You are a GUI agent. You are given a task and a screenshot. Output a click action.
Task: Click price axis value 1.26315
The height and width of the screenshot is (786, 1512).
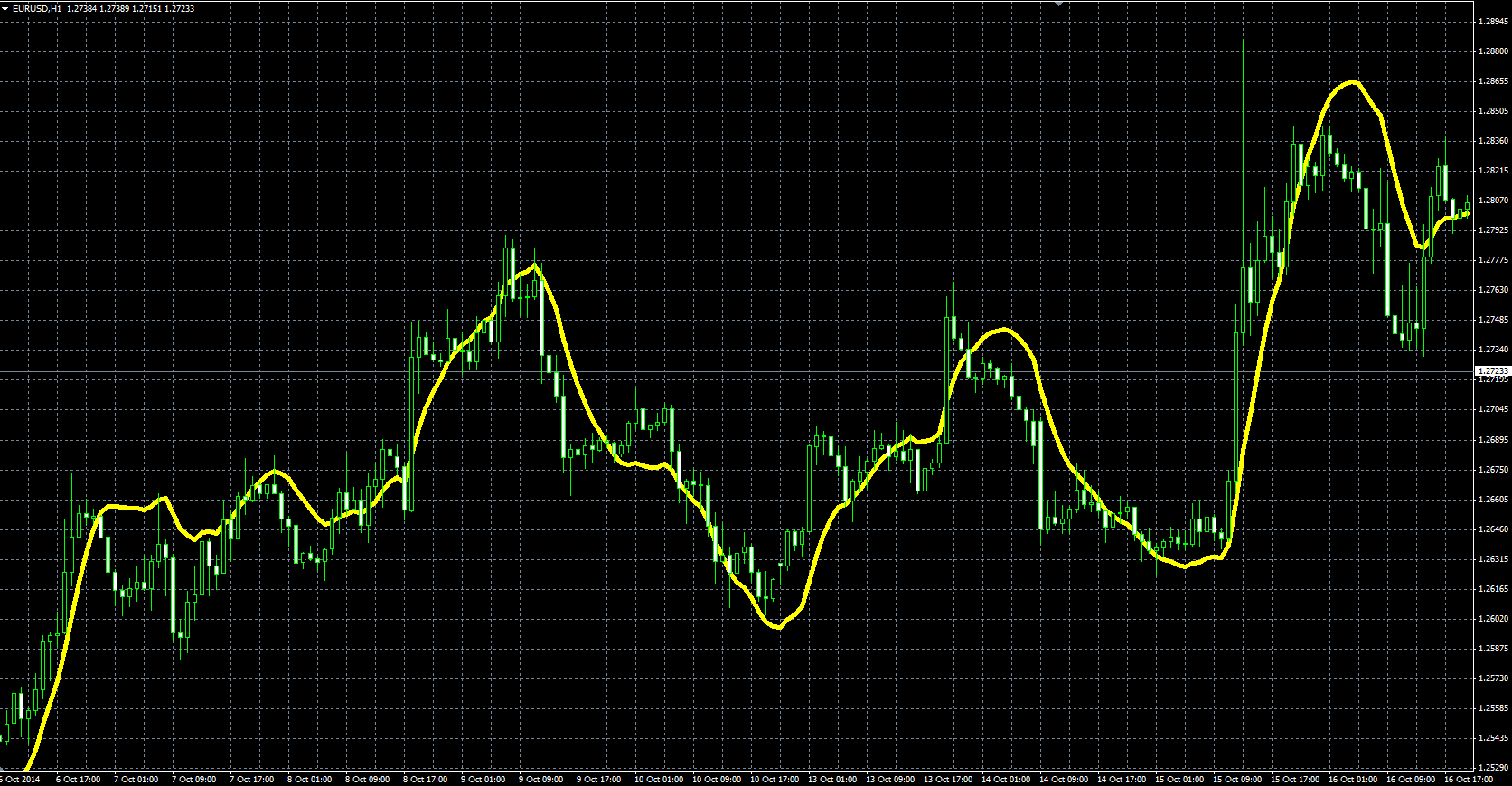point(1493,559)
